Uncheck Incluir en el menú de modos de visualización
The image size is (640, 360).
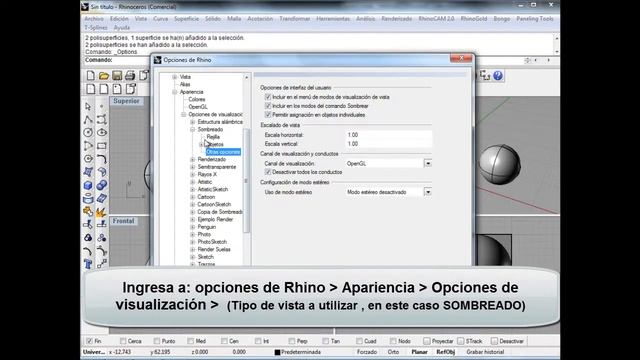click(268, 97)
